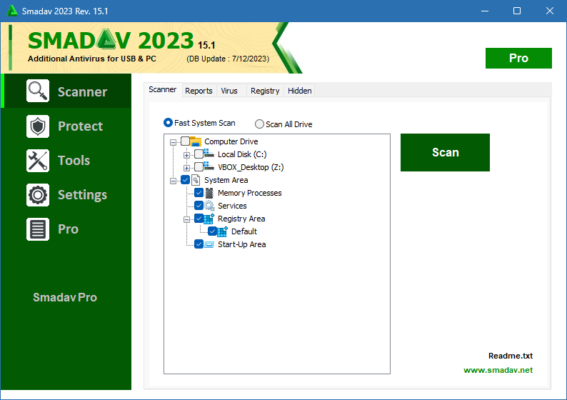Uncheck the Default registry checkbox

[x=212, y=231]
